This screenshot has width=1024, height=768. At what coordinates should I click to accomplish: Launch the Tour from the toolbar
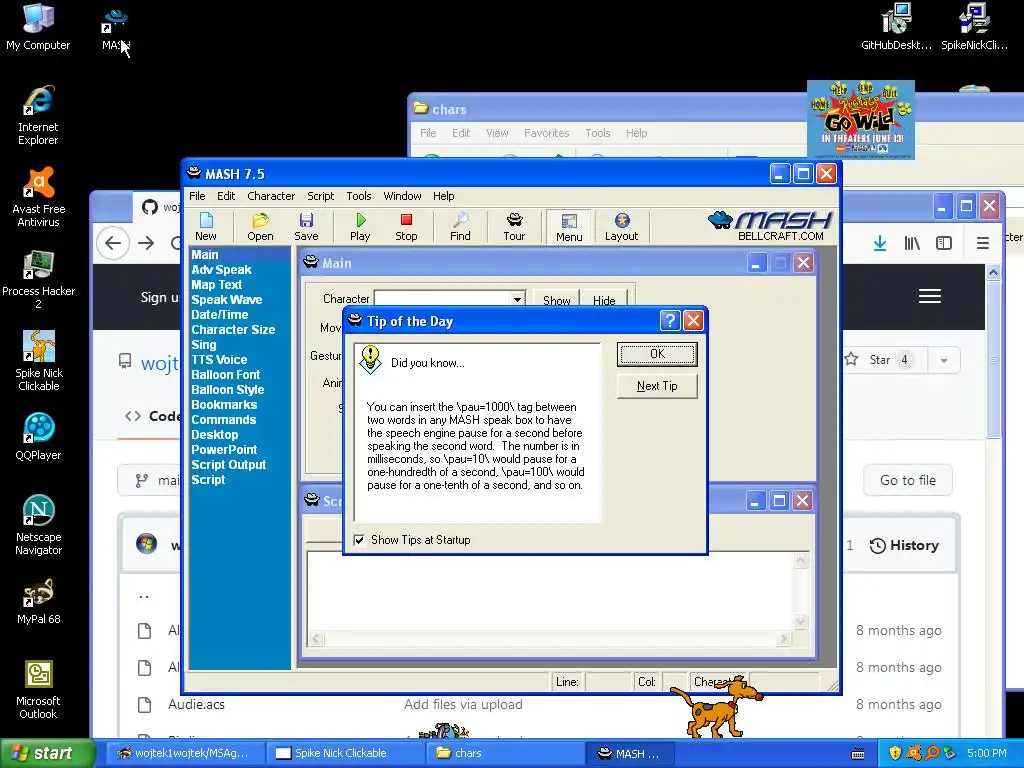[x=514, y=227]
